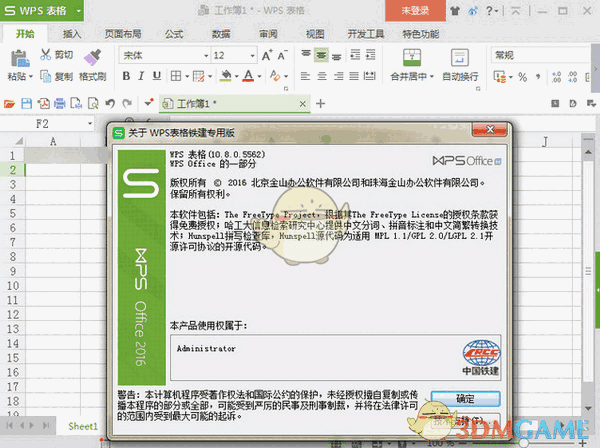Click the decrease indent icon
This screenshot has width=600, height=448.
tap(355, 55)
